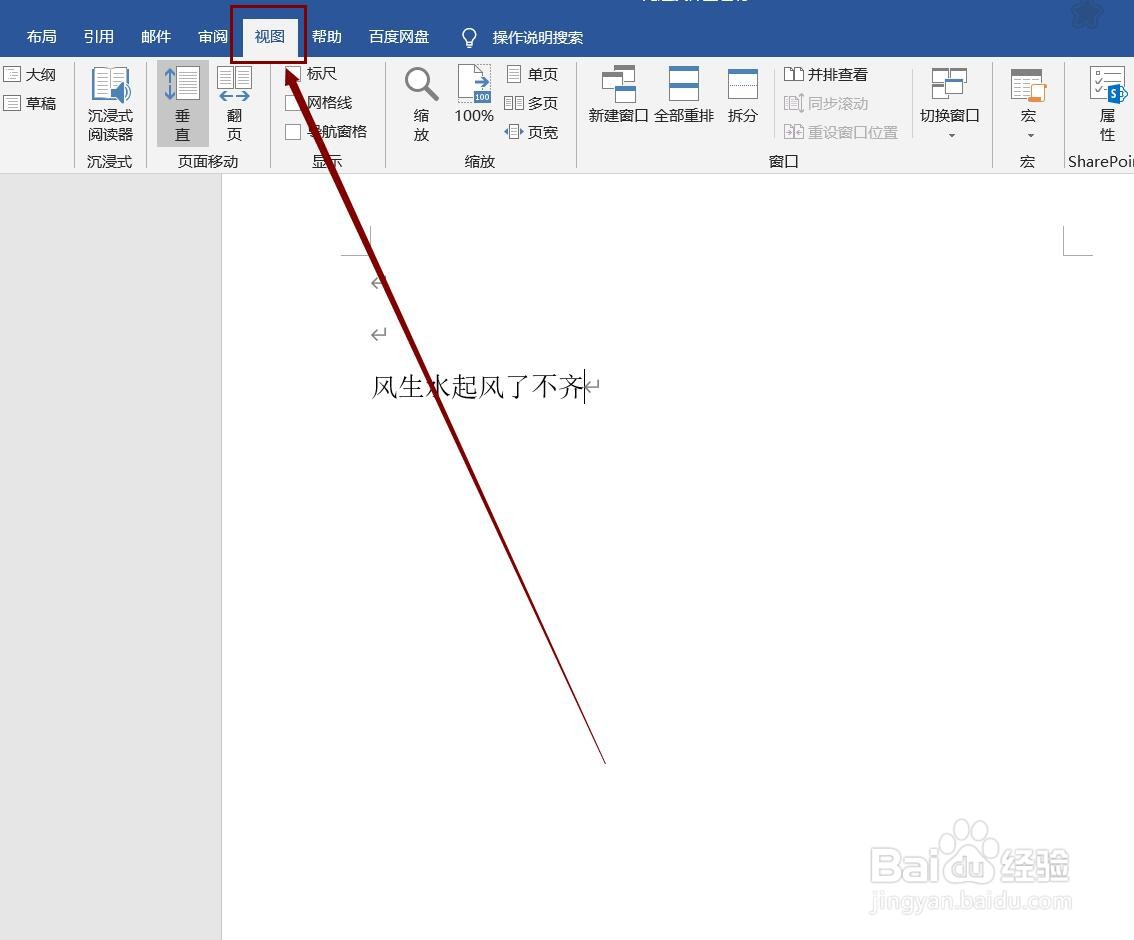This screenshot has width=1134, height=940.
Task: Click 重设窗口位置 reset window position
Action: [841, 132]
